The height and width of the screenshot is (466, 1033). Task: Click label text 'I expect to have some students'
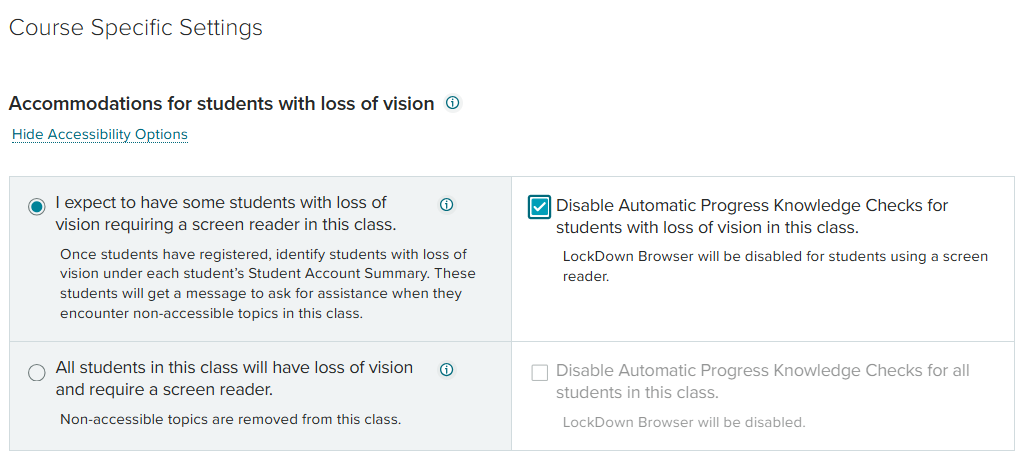pyautogui.click(x=221, y=202)
